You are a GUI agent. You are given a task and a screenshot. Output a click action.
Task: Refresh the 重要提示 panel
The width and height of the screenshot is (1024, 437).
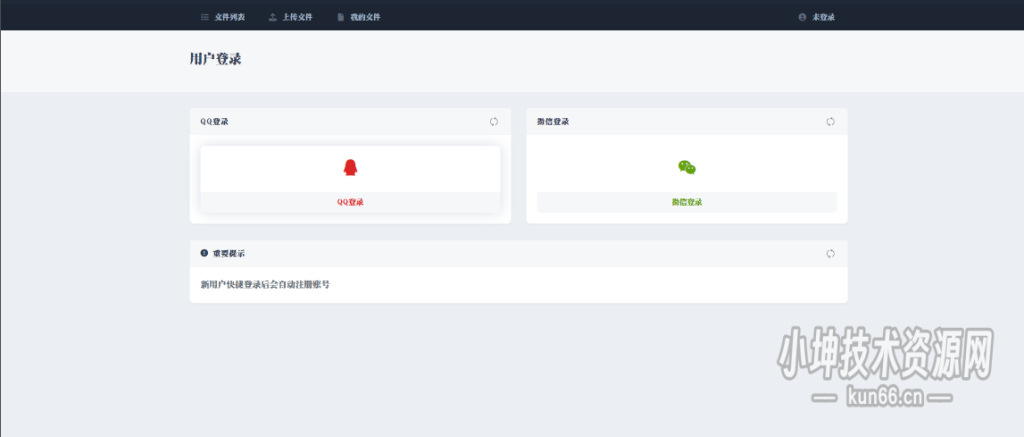(831, 253)
